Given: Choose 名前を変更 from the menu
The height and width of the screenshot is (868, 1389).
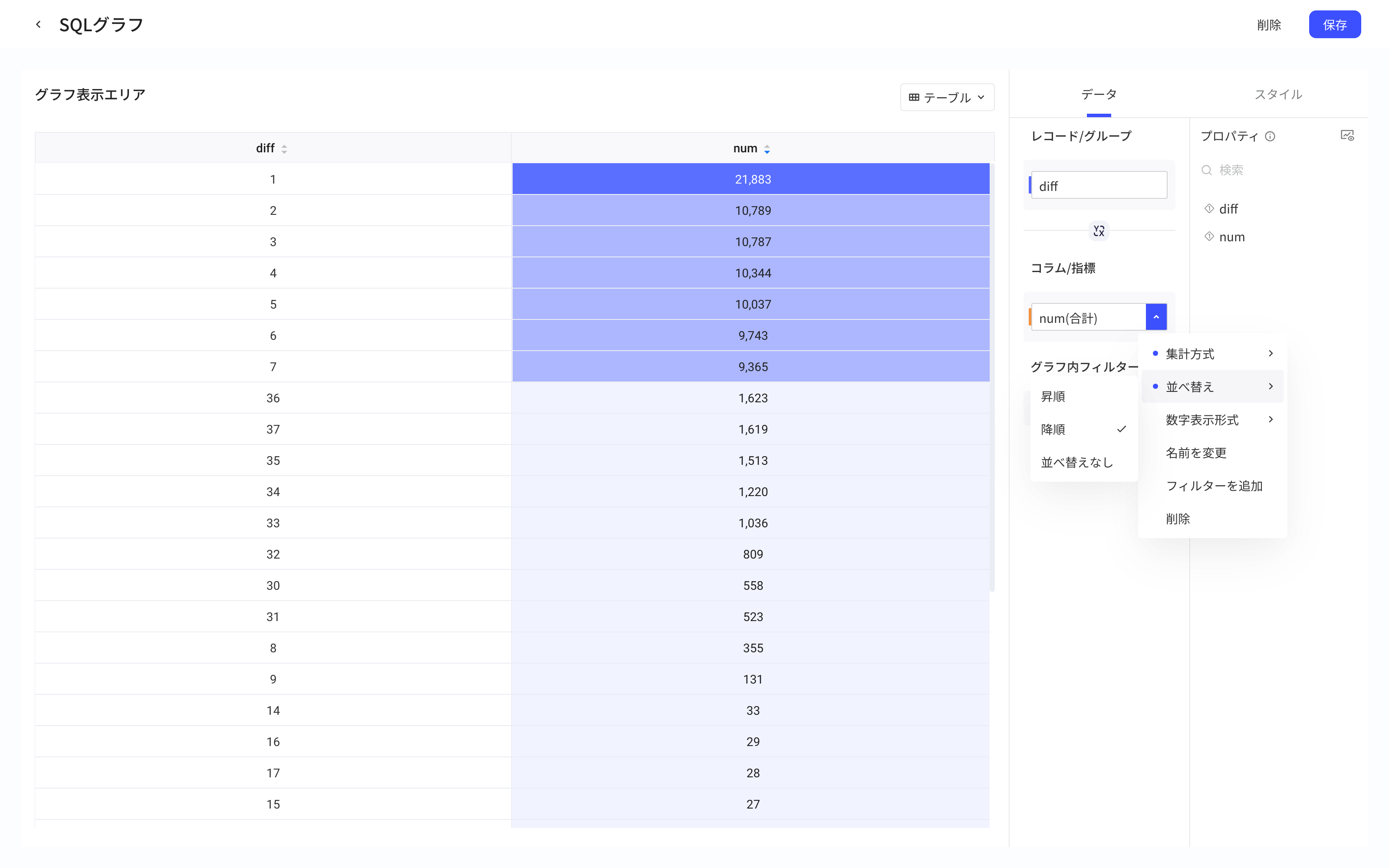Looking at the screenshot, I should (x=1212, y=453).
